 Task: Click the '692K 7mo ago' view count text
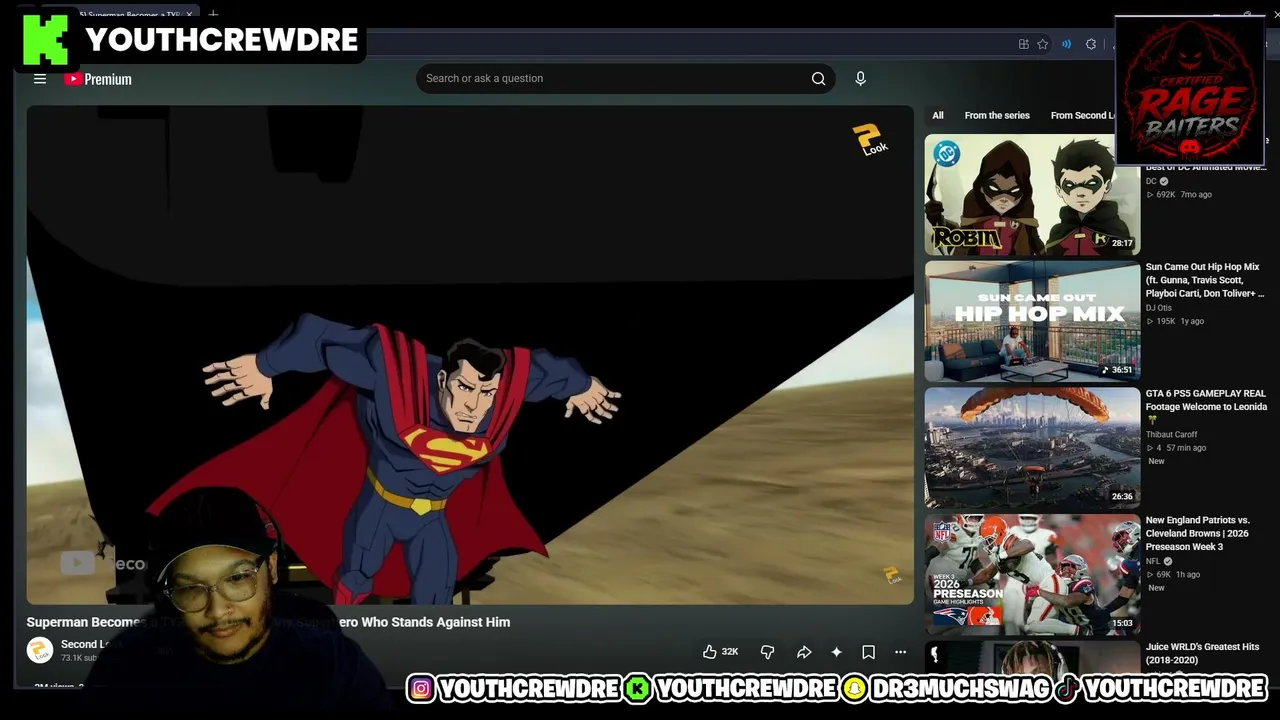(1179, 194)
